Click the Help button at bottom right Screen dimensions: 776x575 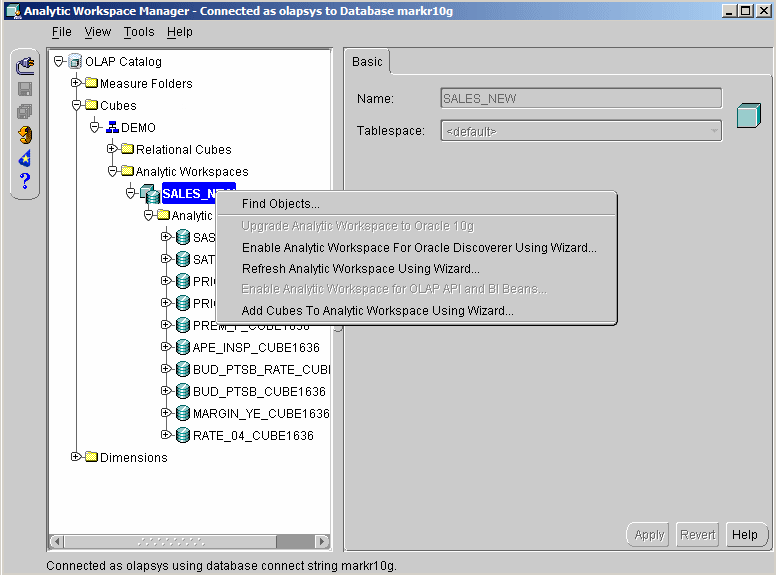point(745,534)
